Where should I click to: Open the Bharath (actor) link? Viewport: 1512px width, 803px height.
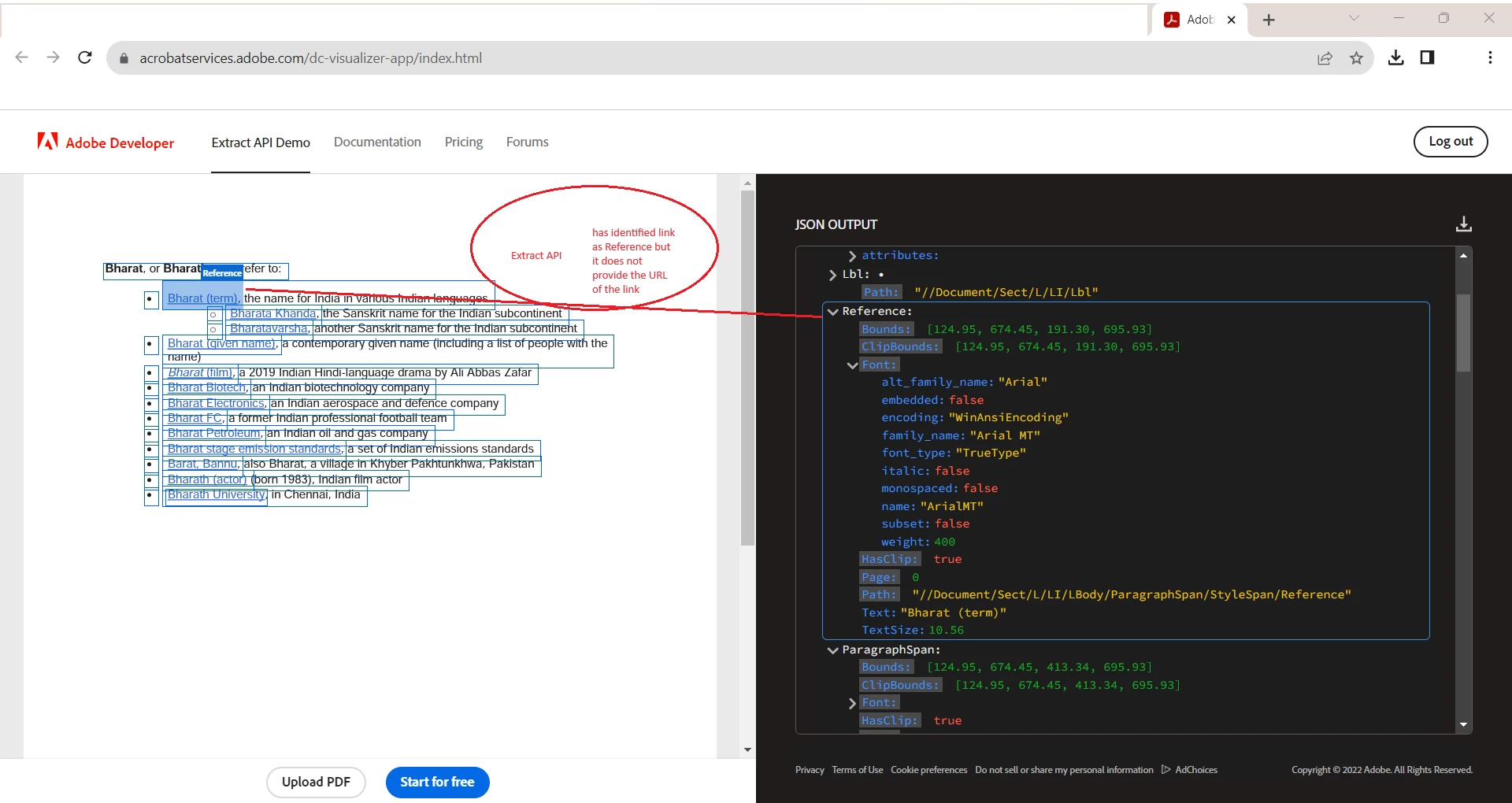[x=206, y=479]
